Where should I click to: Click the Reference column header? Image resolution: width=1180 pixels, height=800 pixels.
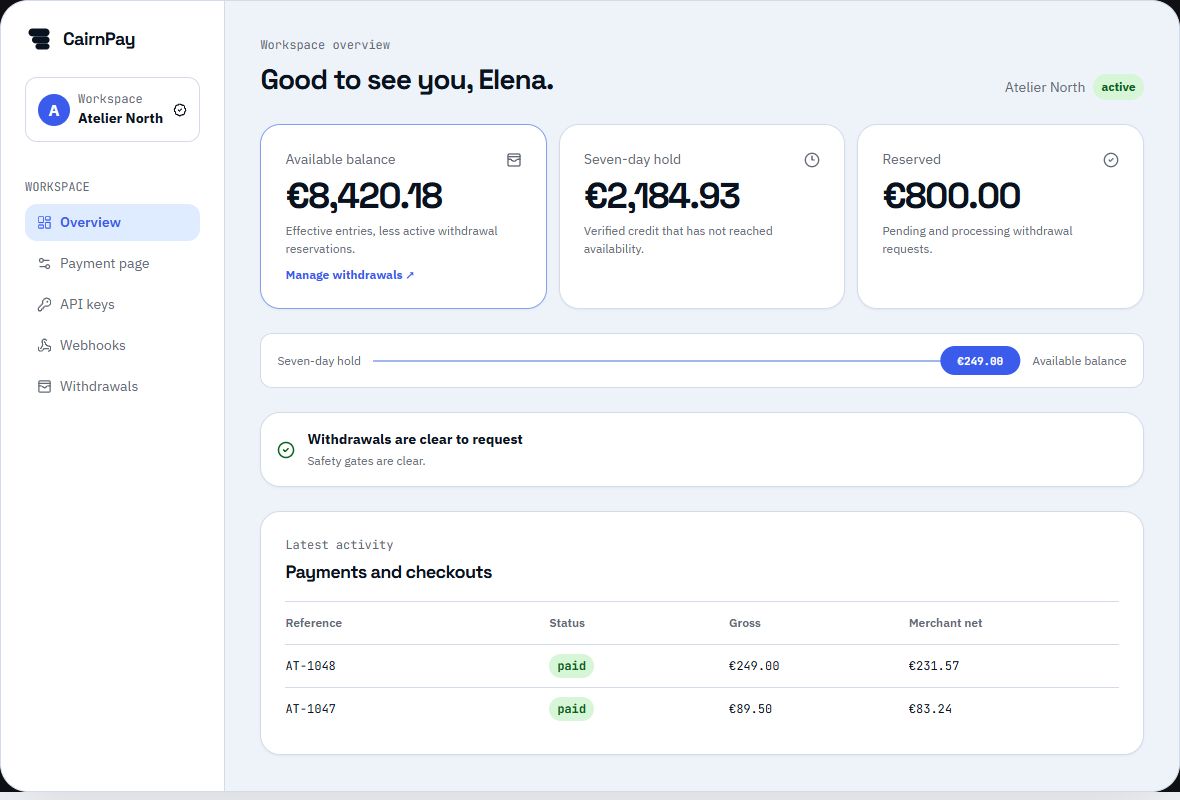314,623
